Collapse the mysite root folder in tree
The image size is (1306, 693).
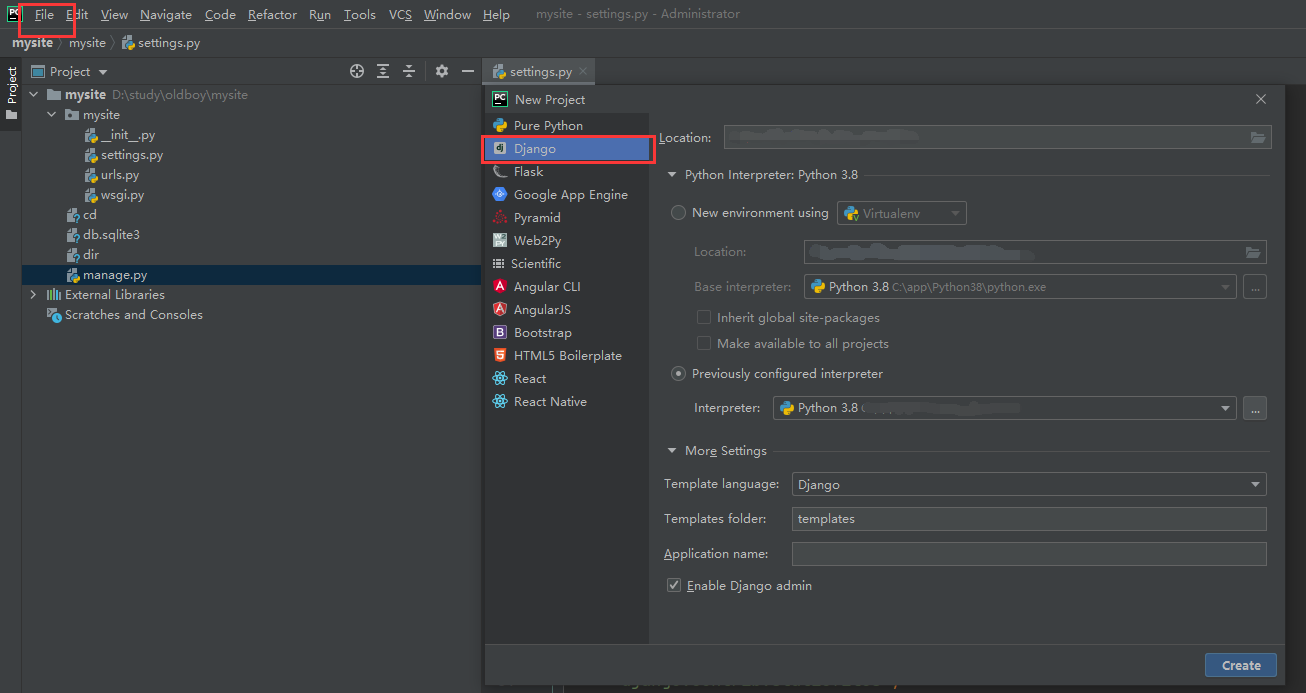click(33, 94)
